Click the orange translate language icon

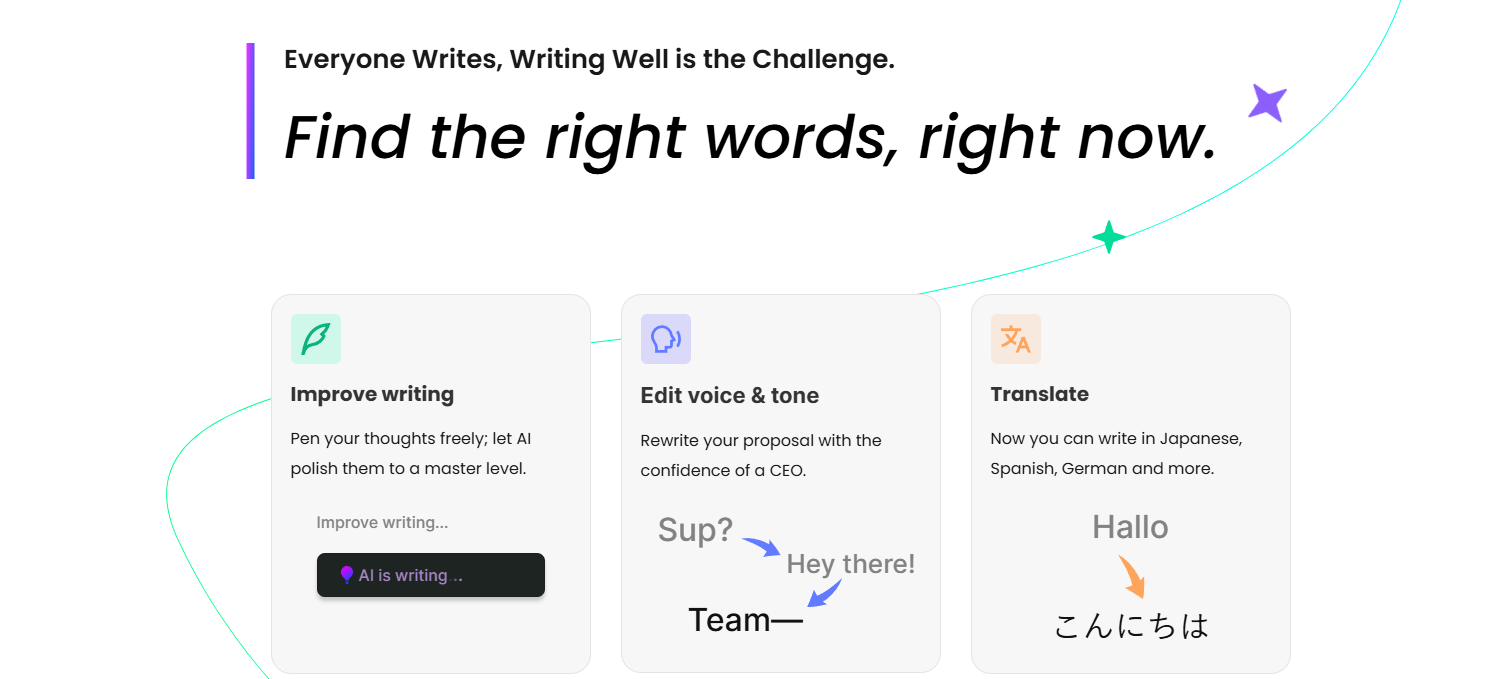point(1016,339)
